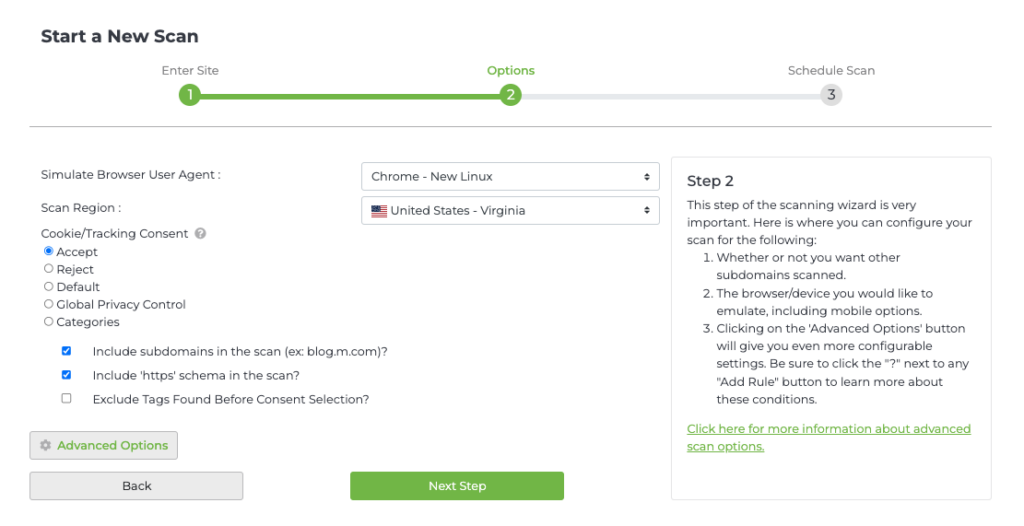Uncheck Include subdomains in the scan

(x=67, y=352)
